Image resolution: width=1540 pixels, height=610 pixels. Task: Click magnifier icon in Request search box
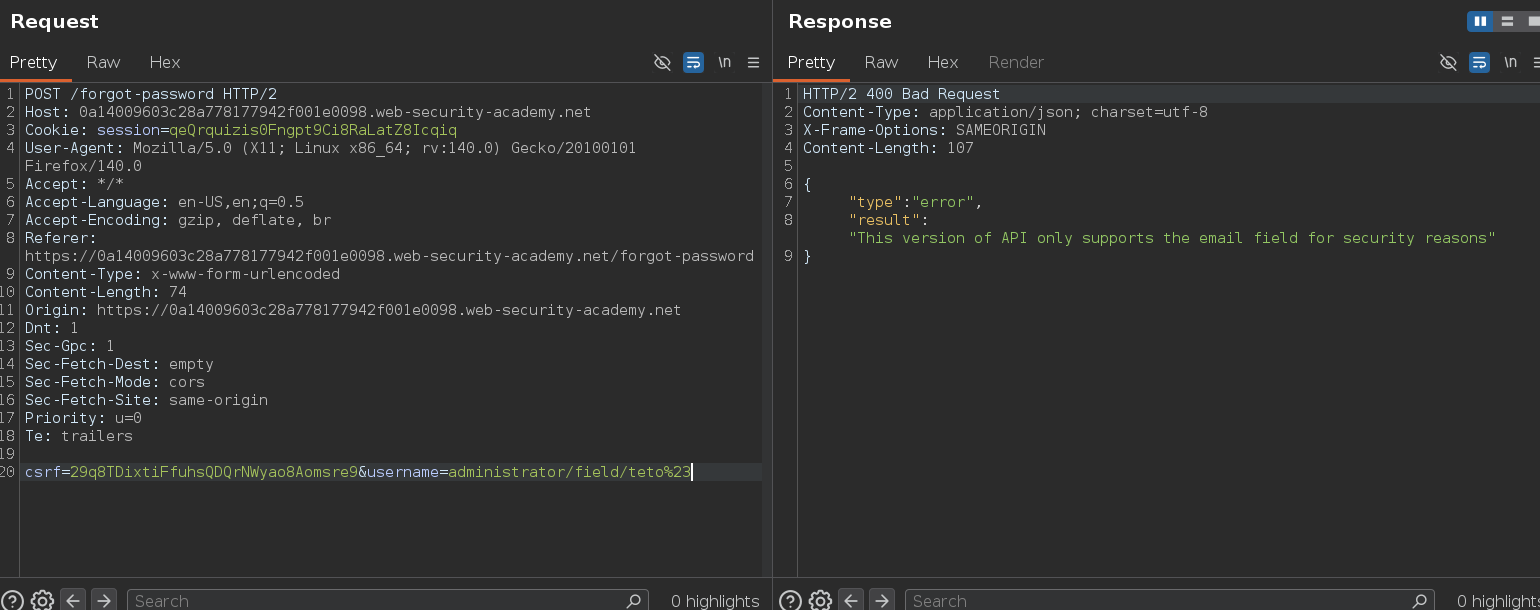click(633, 600)
